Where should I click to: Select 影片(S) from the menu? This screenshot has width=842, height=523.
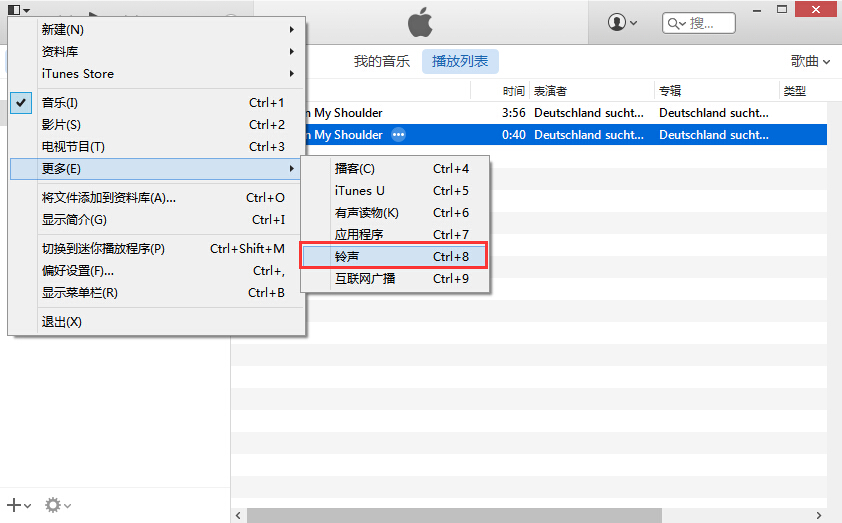[x=157, y=125]
